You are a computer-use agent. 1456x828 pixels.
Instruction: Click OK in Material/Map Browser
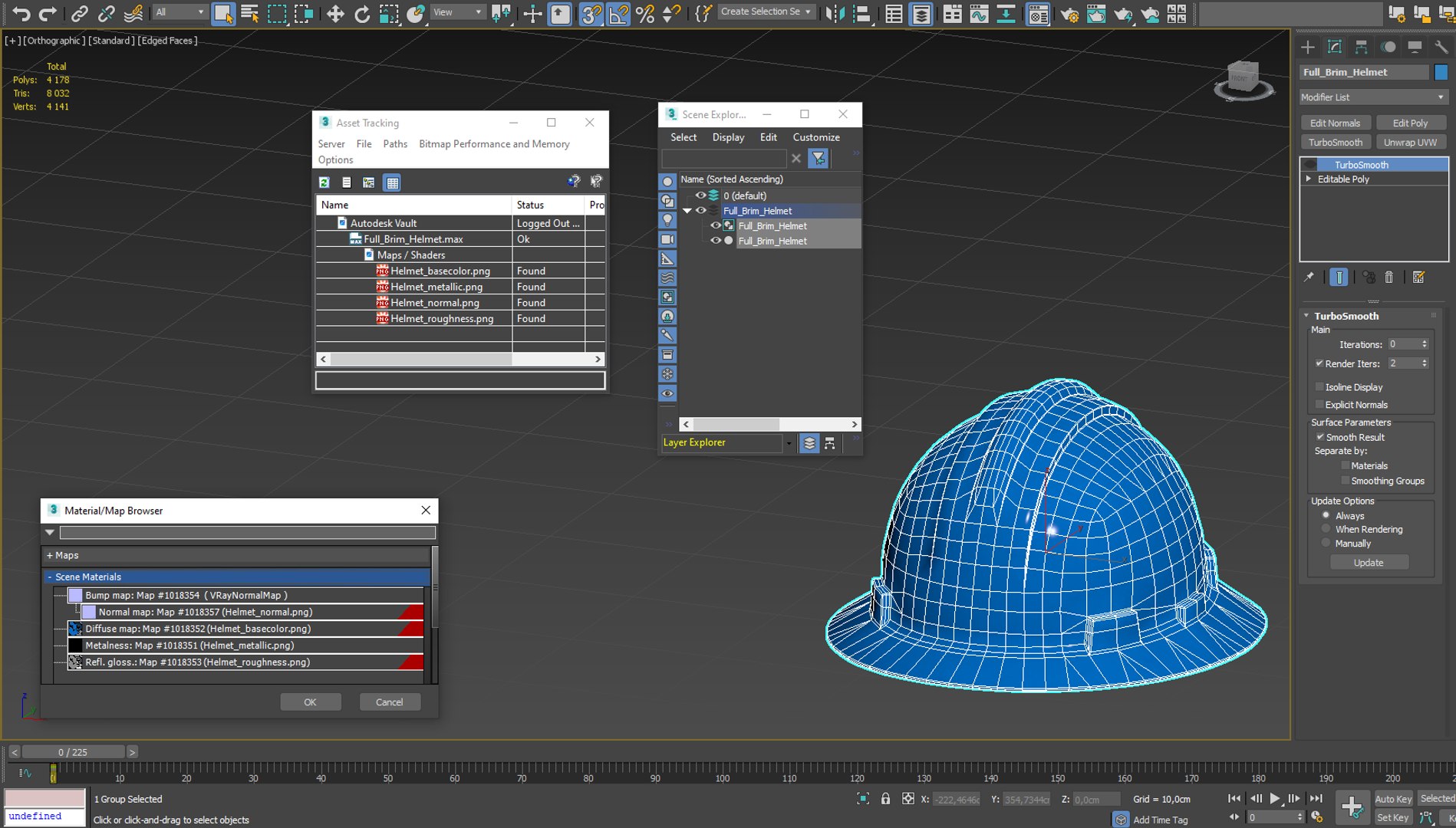(x=310, y=702)
